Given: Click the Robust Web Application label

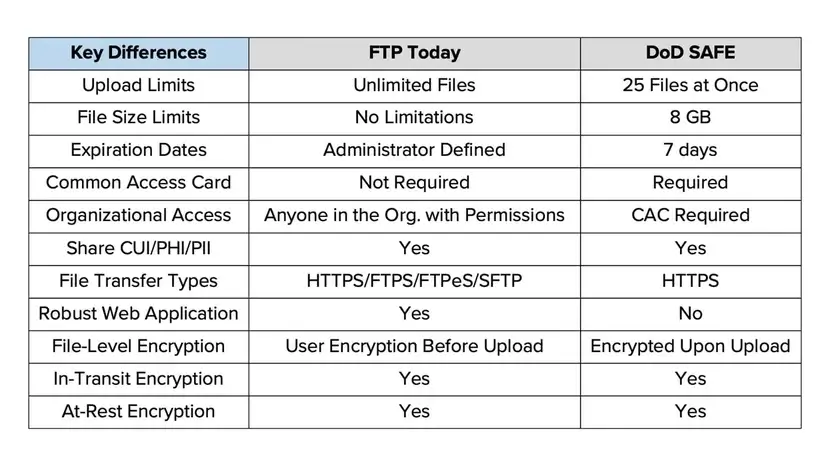Looking at the screenshot, I should pos(138,313).
